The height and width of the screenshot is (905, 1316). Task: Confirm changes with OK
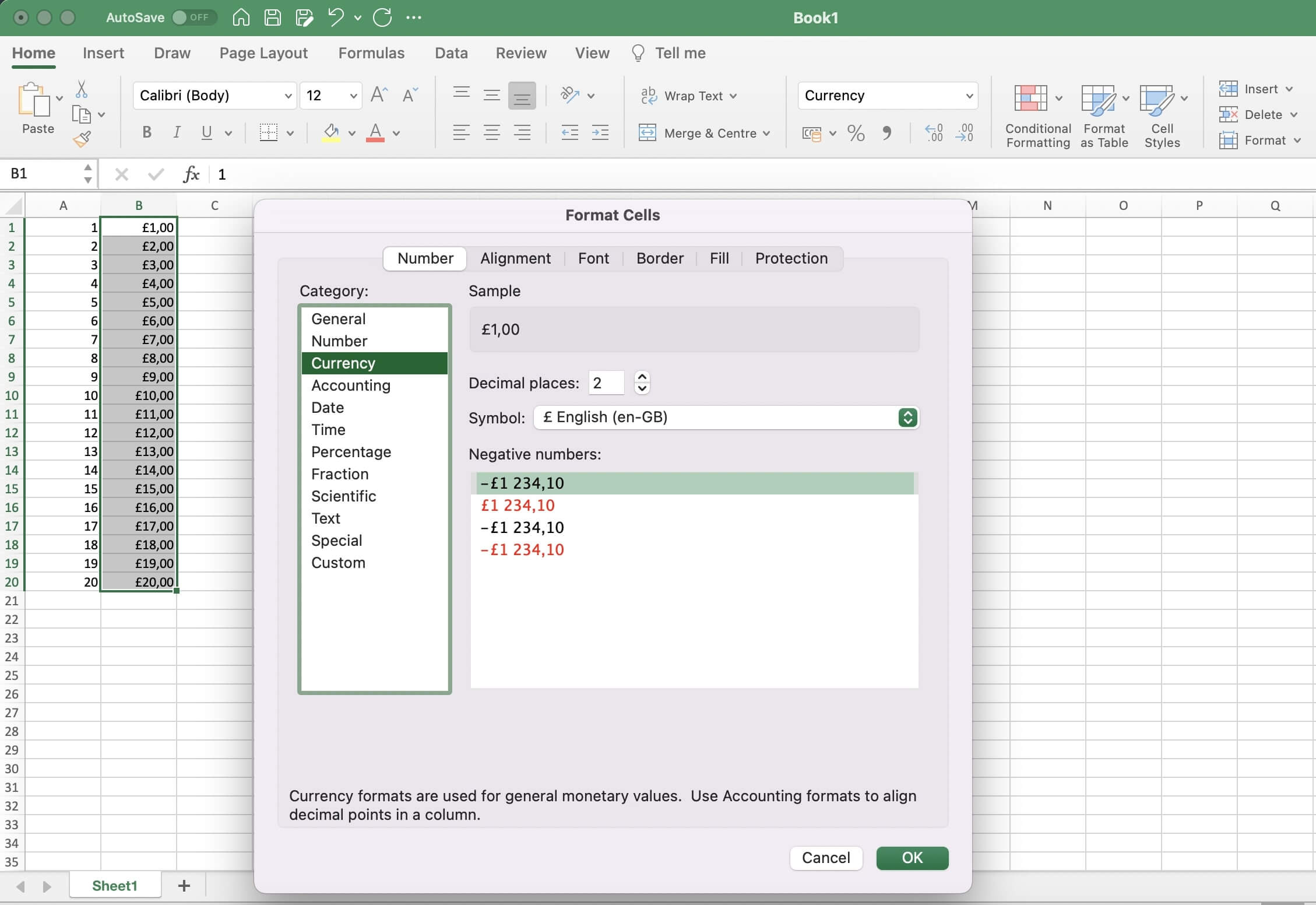(x=912, y=858)
